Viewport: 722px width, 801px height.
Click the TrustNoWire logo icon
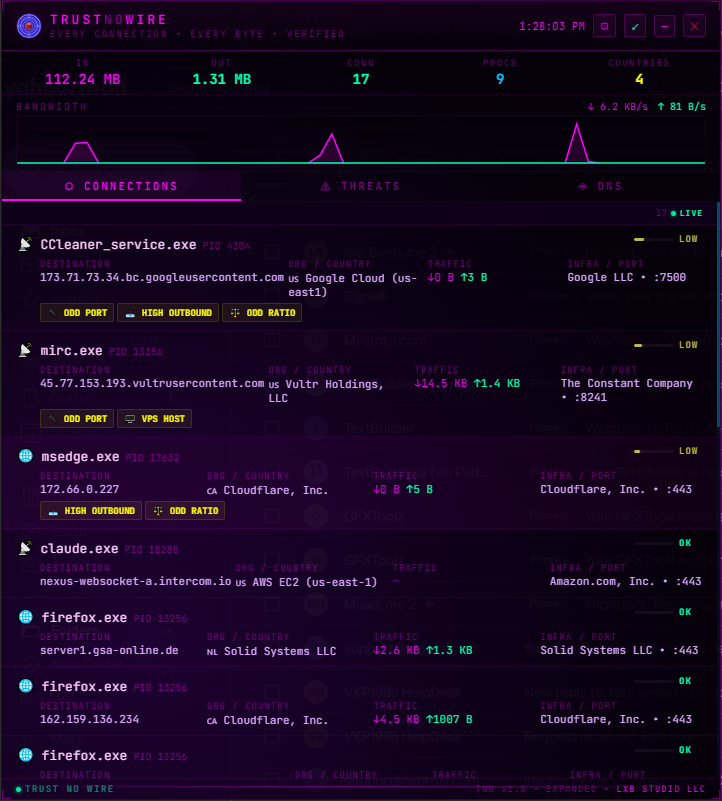click(x=29, y=26)
